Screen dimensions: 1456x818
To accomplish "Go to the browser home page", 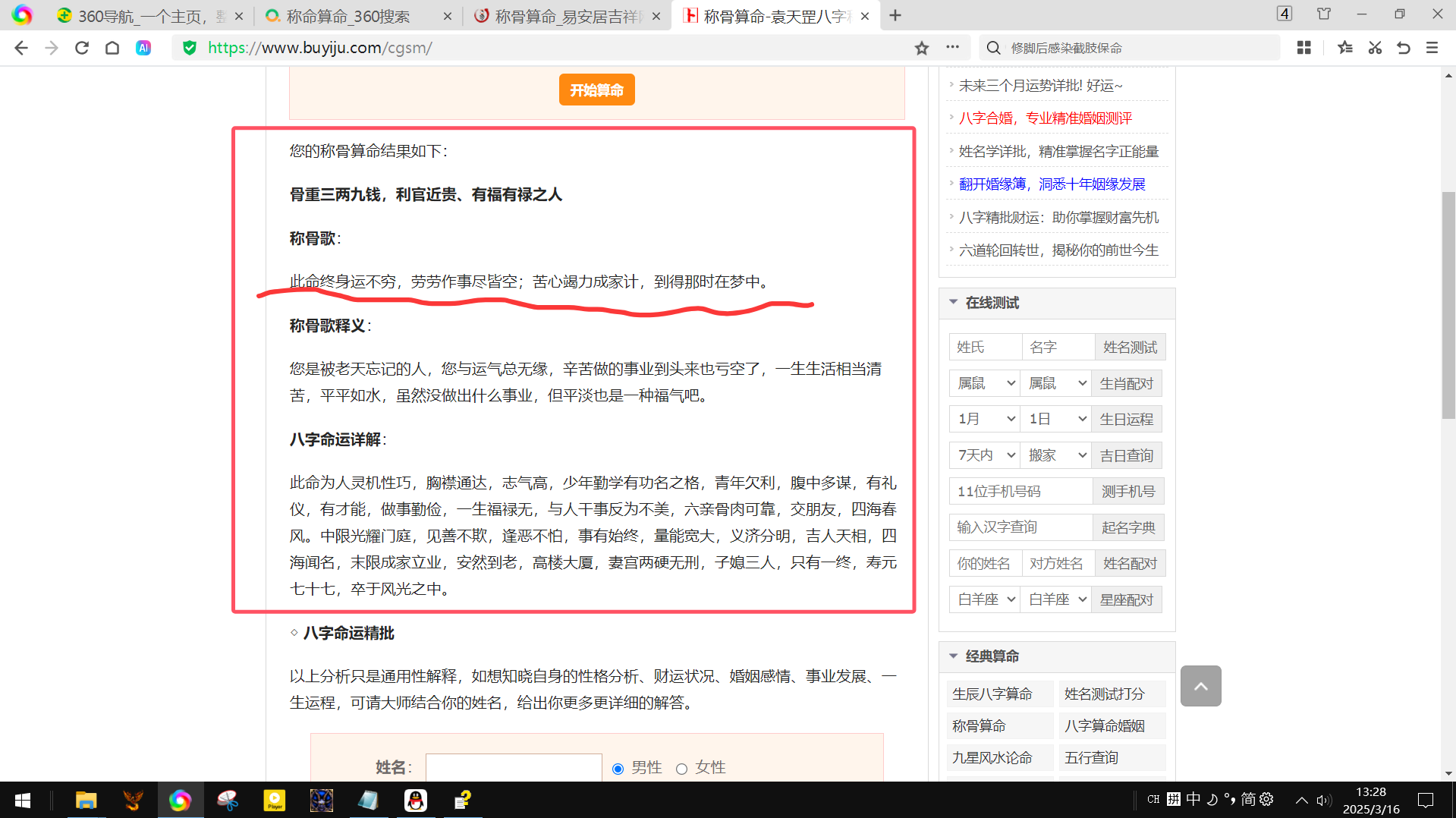I will pos(112,48).
